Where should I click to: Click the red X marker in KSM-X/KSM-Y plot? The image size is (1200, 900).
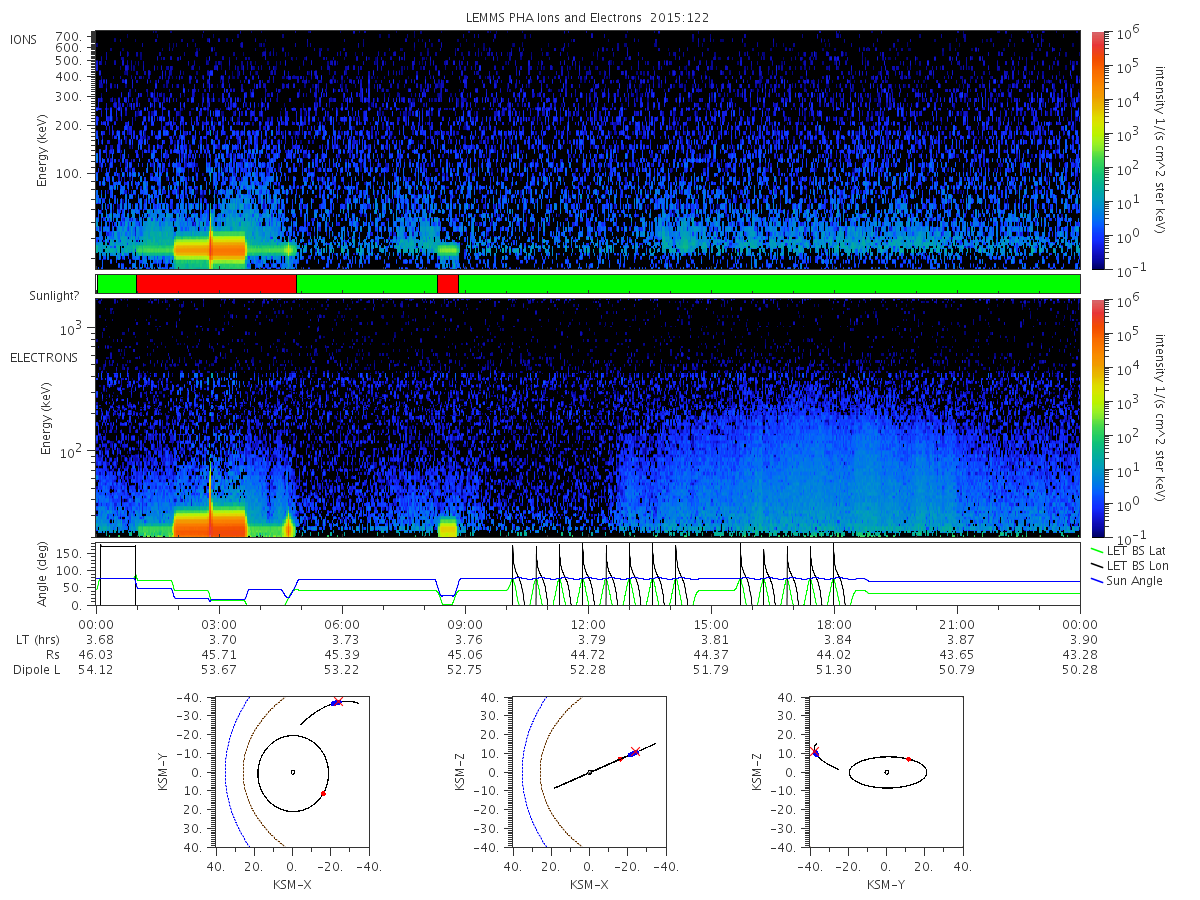click(338, 701)
